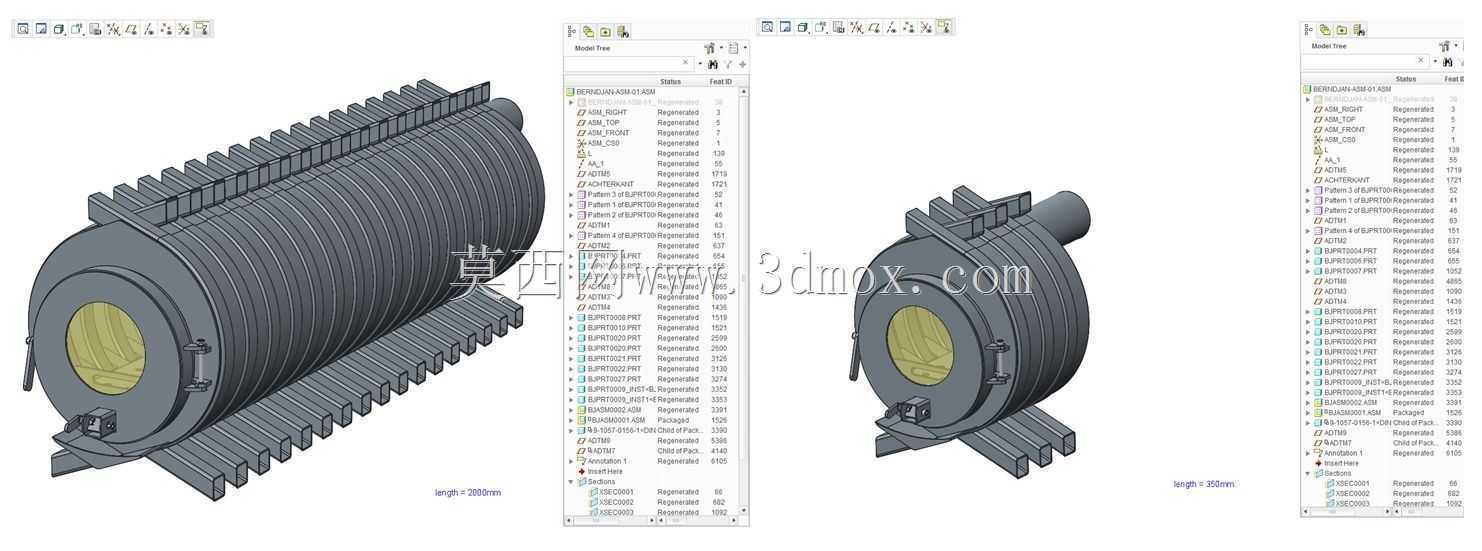Click filter funnel icon in middle Model Tree
Viewport: 1482px width, 551px height.
click(728, 63)
